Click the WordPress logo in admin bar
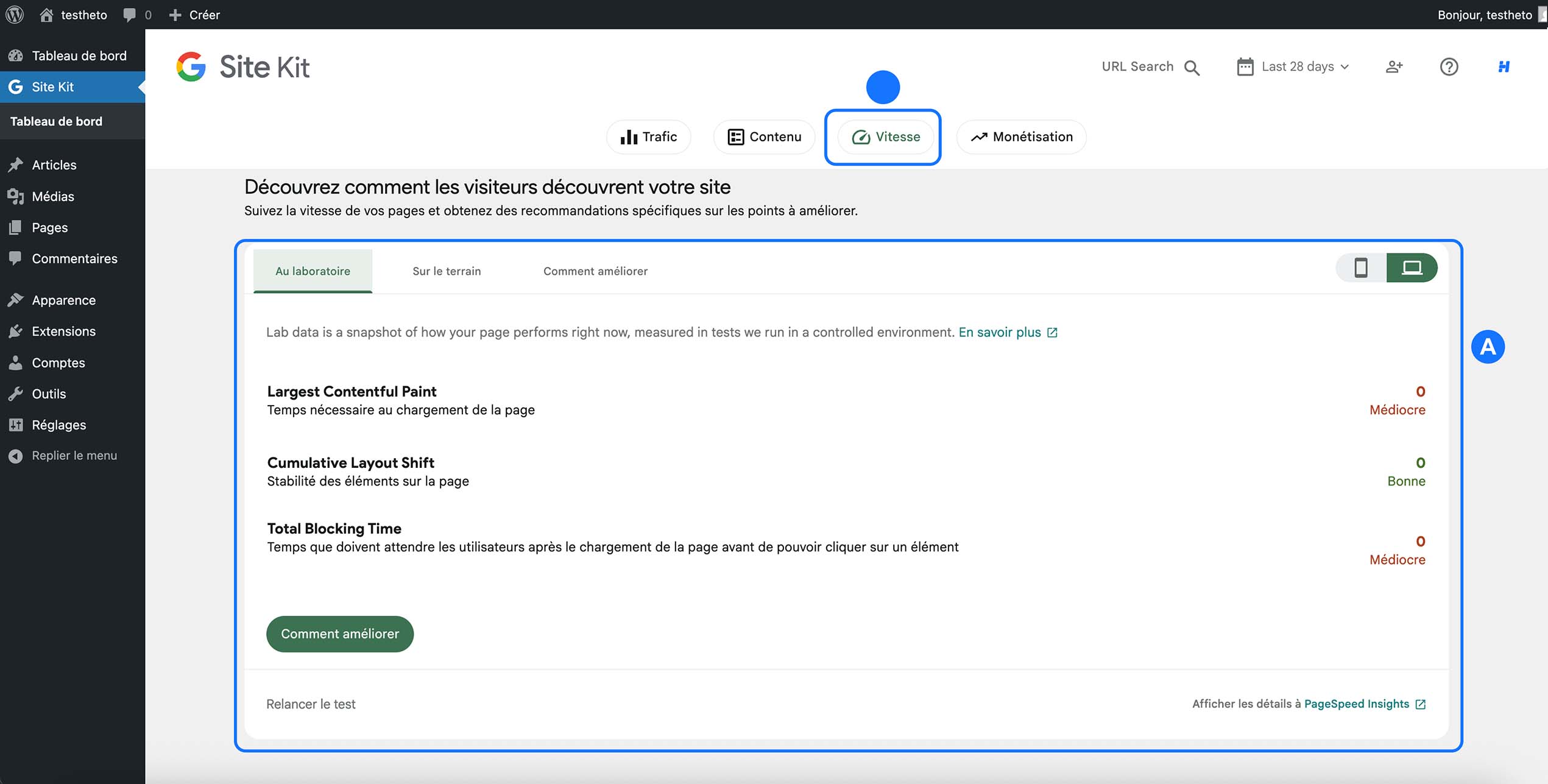Screen dimensions: 1548x784 click(14, 14)
